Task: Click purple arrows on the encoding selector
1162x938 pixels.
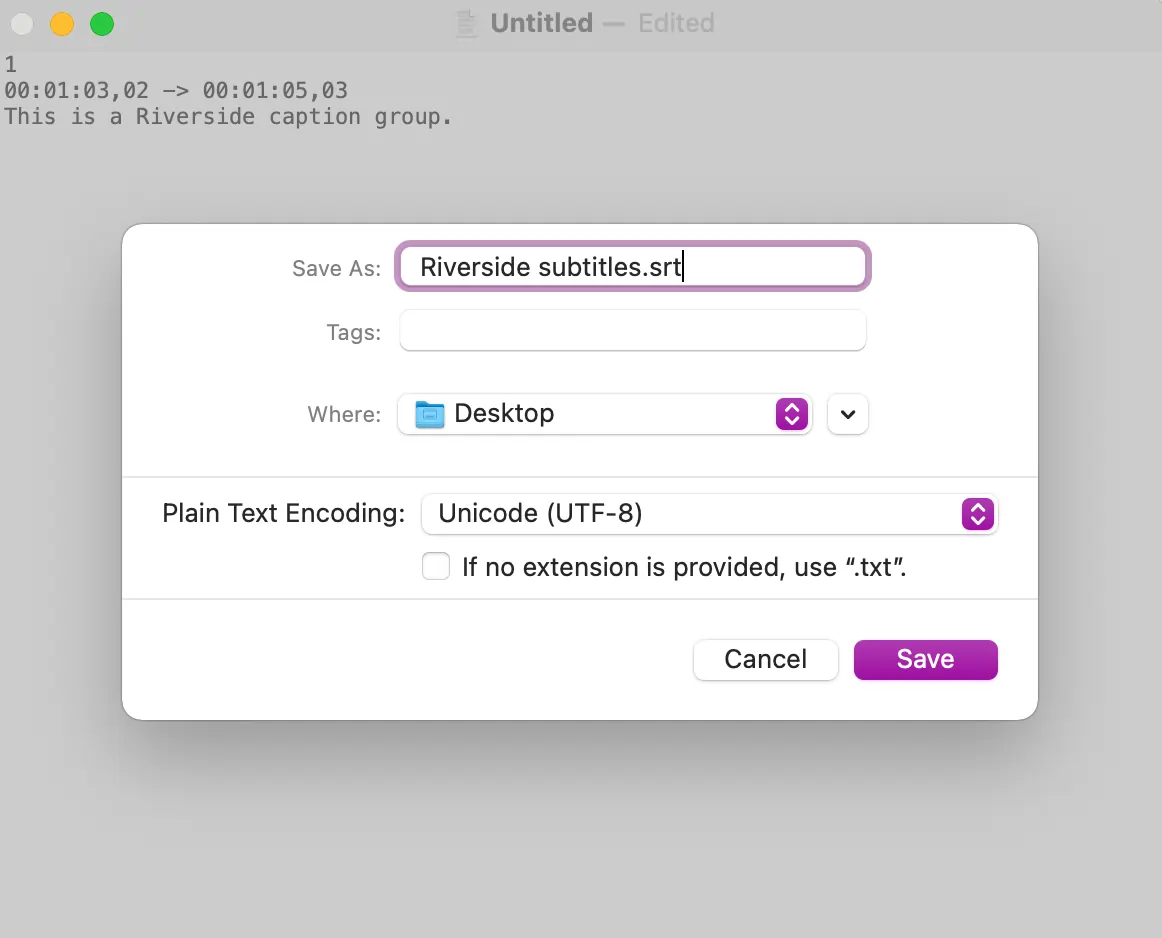Action: (x=977, y=514)
